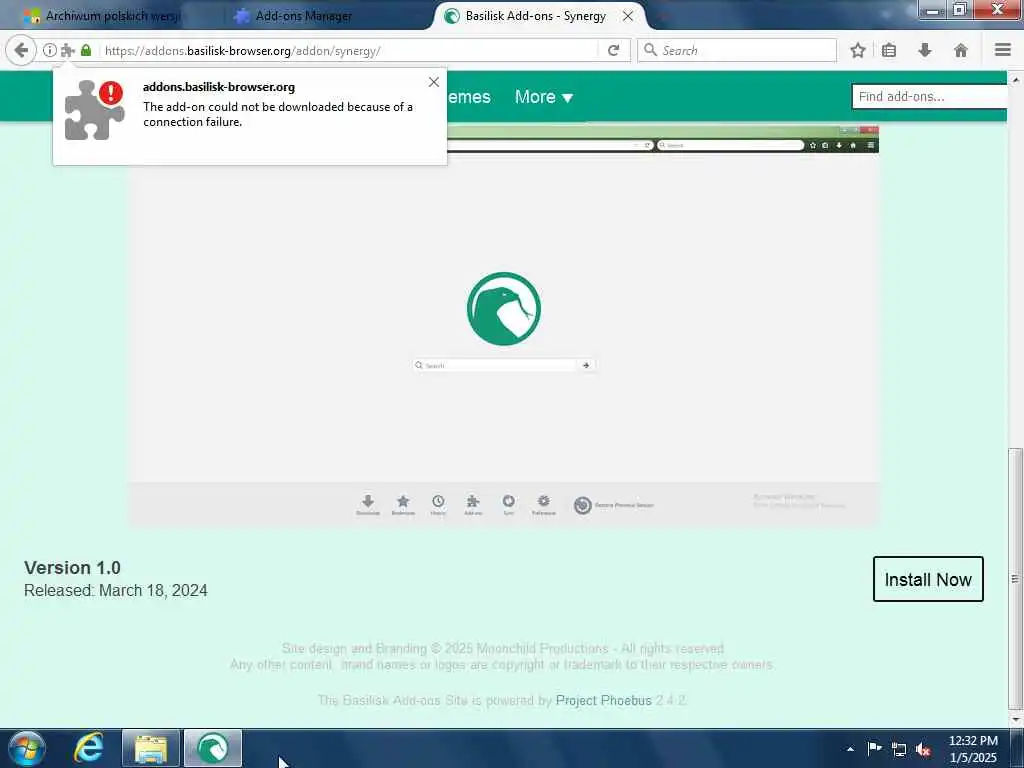Show bookmarks list icon in toolbar
This screenshot has width=1024, height=768.
click(x=889, y=50)
